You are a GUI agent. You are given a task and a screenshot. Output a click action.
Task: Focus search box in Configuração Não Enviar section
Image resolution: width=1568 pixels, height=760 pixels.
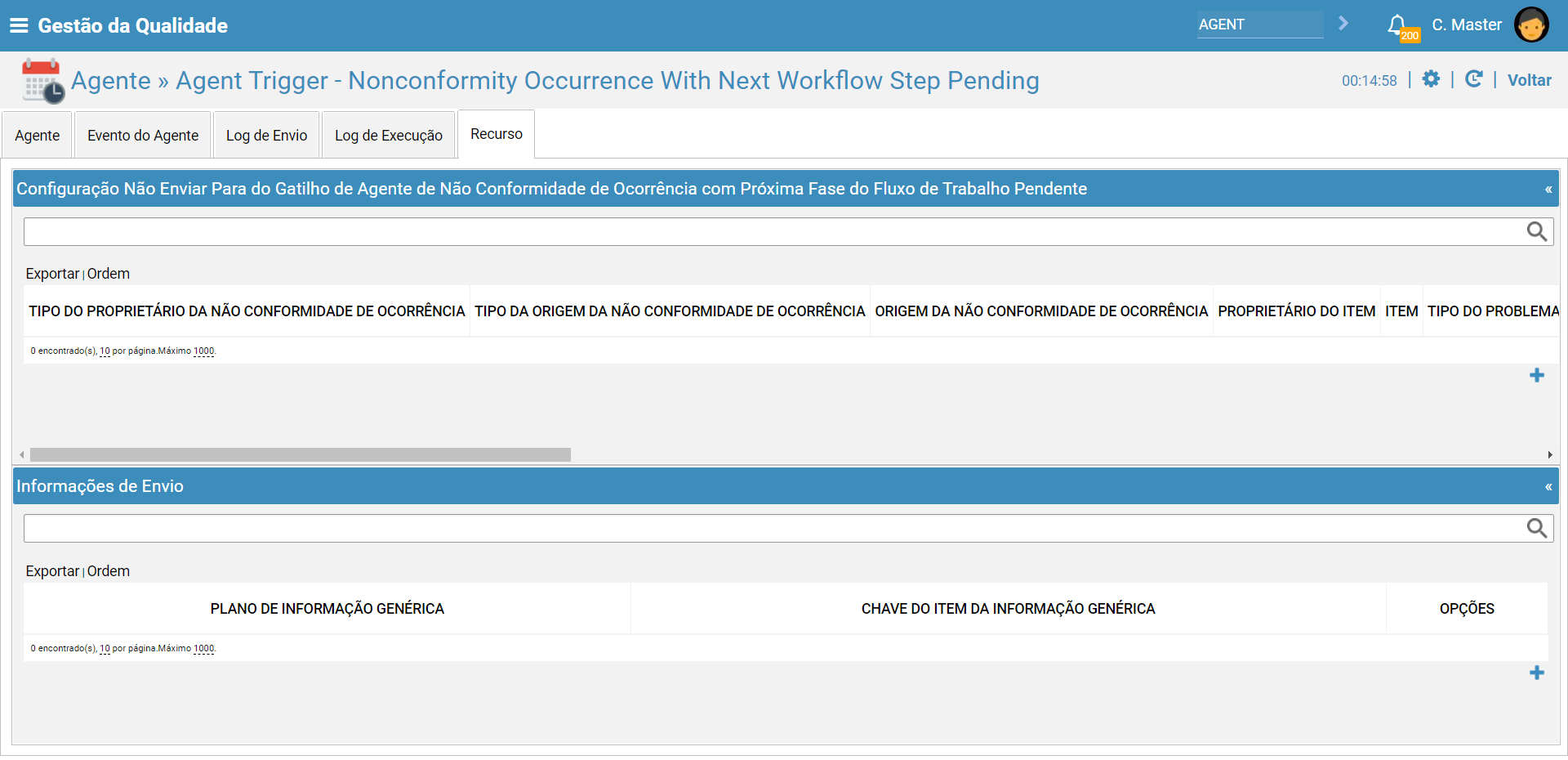pos(774,232)
